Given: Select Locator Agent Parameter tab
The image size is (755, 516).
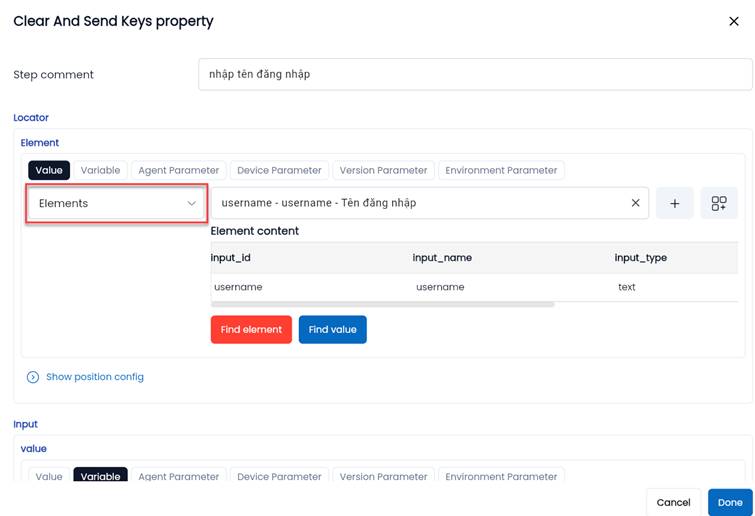Looking at the screenshot, I should [179, 170].
